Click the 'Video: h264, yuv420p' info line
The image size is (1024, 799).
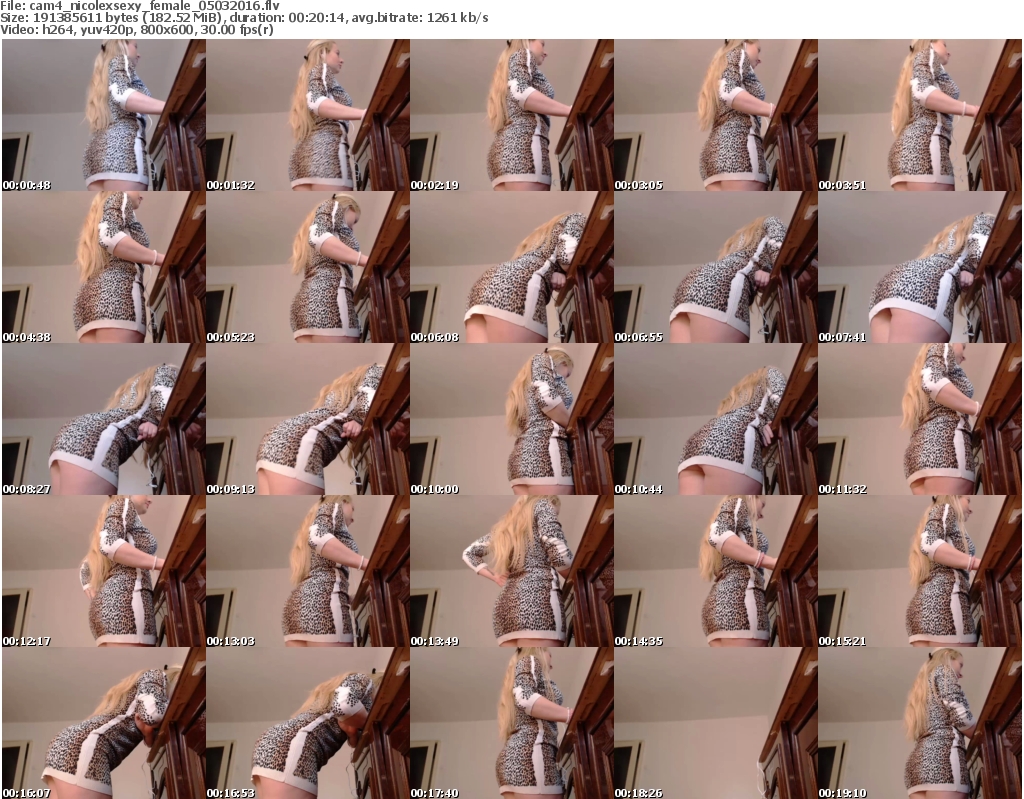(x=136, y=30)
